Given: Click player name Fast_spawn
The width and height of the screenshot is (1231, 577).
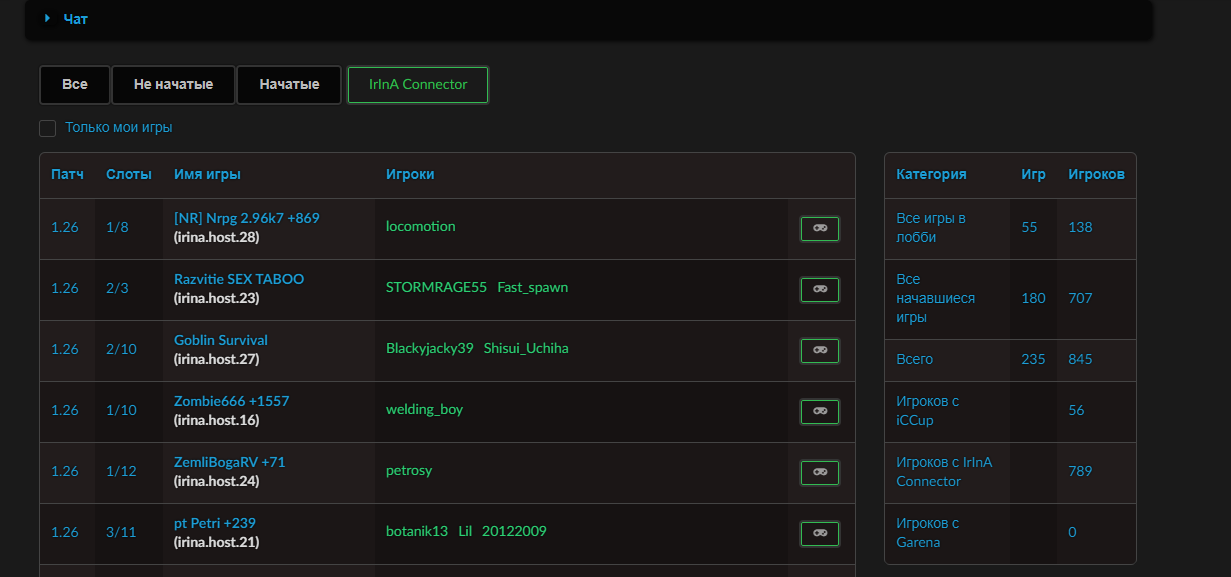Looking at the screenshot, I should 533,287.
